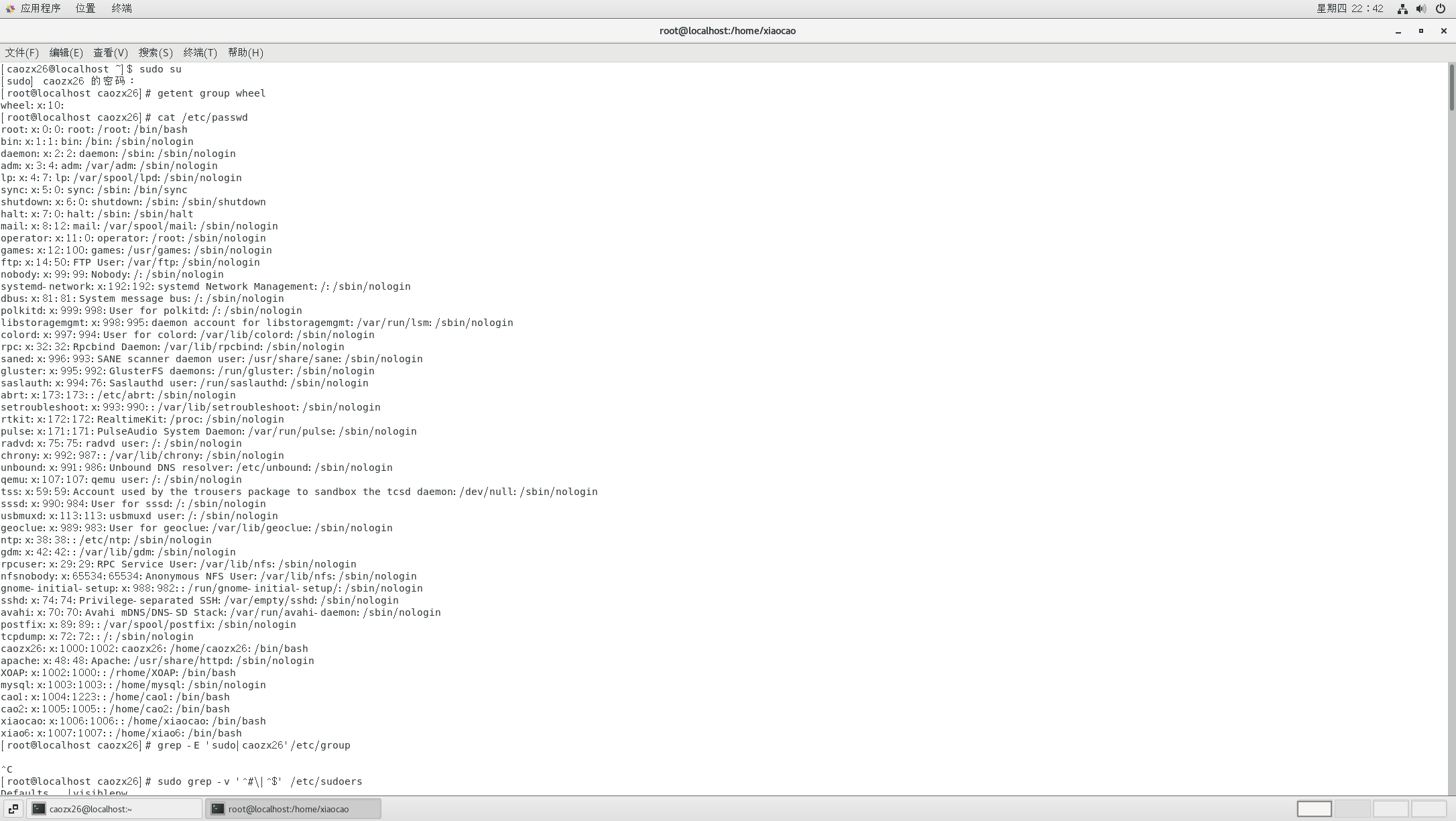Switch to the second workspace

pos(1352,809)
